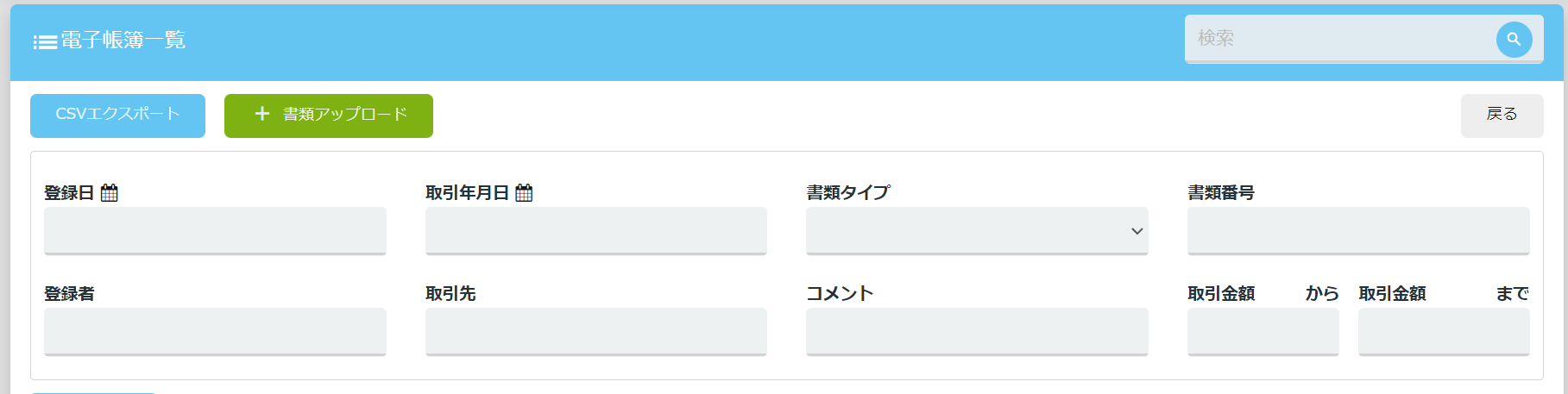Focus the 検索 search field
This screenshot has height=394, width=1568.
click(x=1340, y=39)
